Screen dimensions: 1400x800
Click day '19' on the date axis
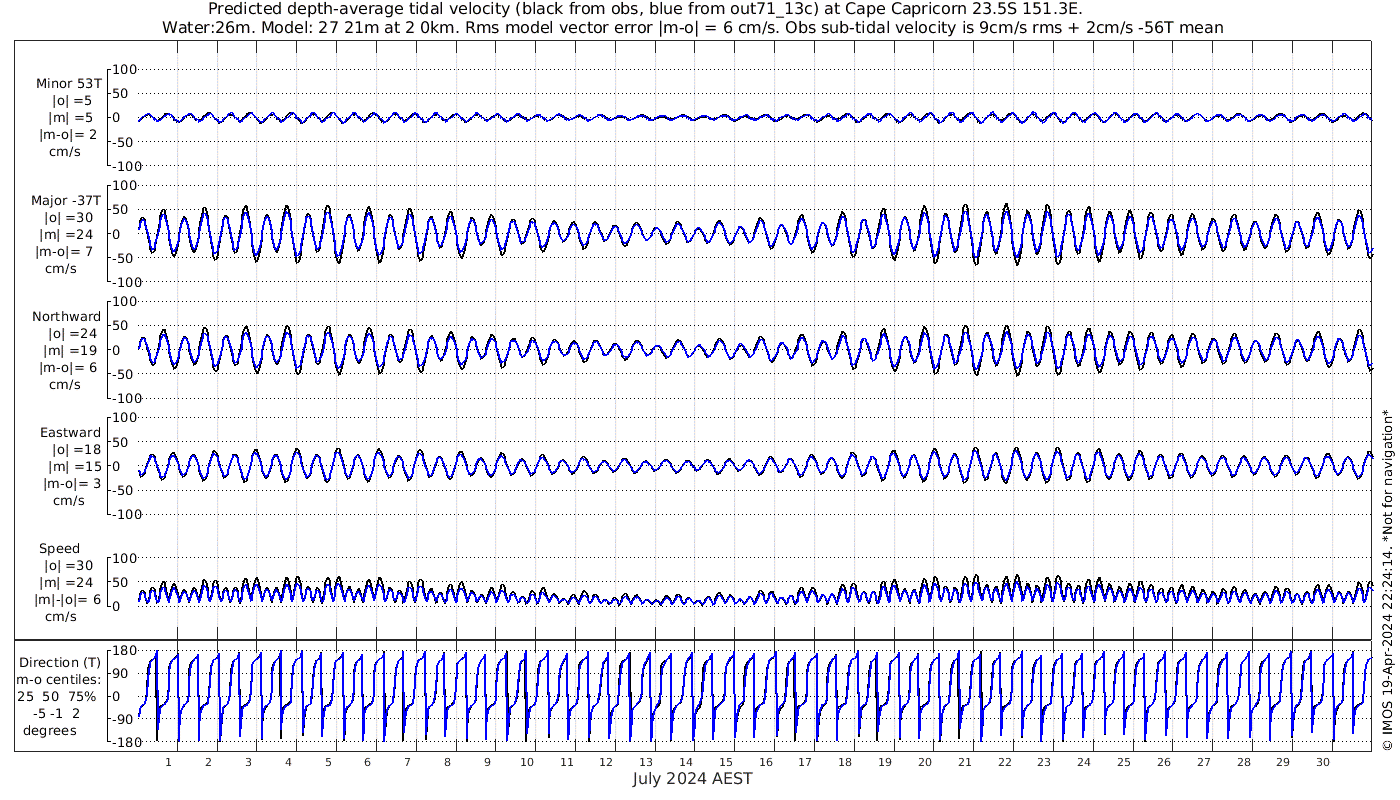pyautogui.click(x=885, y=762)
